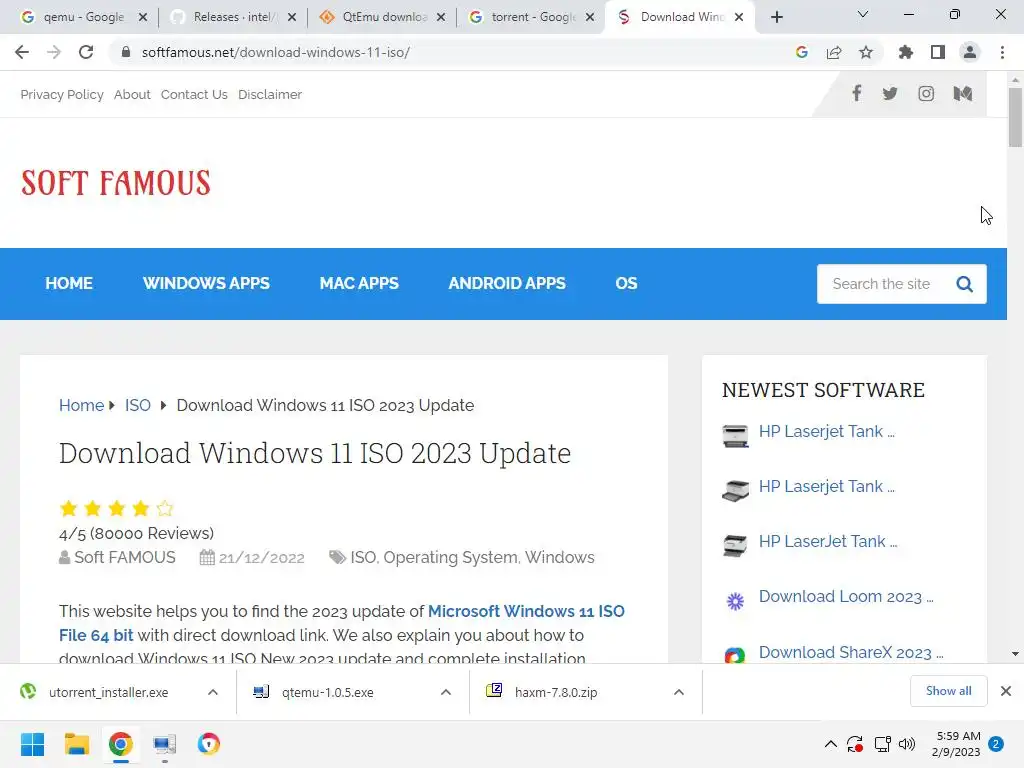The width and height of the screenshot is (1024, 768).
Task: Switch to torrent Google tab
Action: (x=530, y=17)
